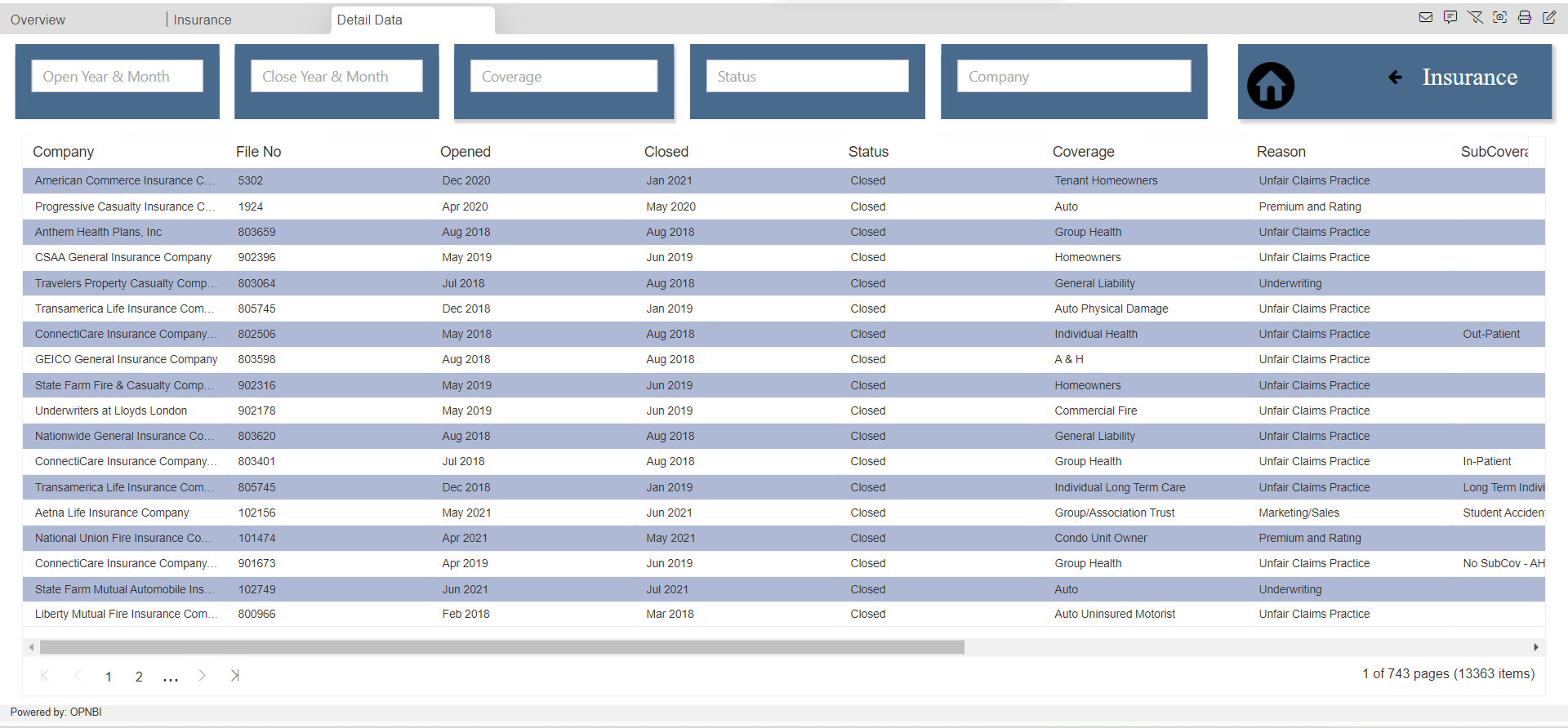This screenshot has height=728, width=1568.
Task: Switch to the Insurance tab
Action: pyautogui.click(x=203, y=20)
